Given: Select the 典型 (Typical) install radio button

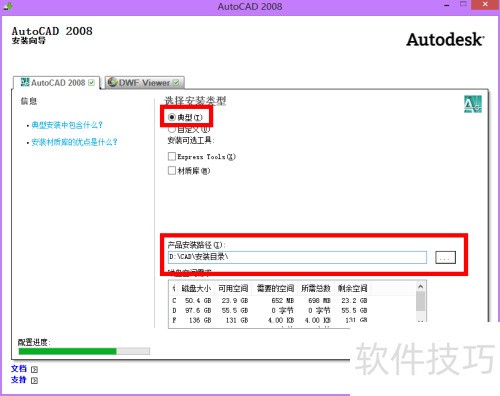Looking at the screenshot, I should coord(171,117).
